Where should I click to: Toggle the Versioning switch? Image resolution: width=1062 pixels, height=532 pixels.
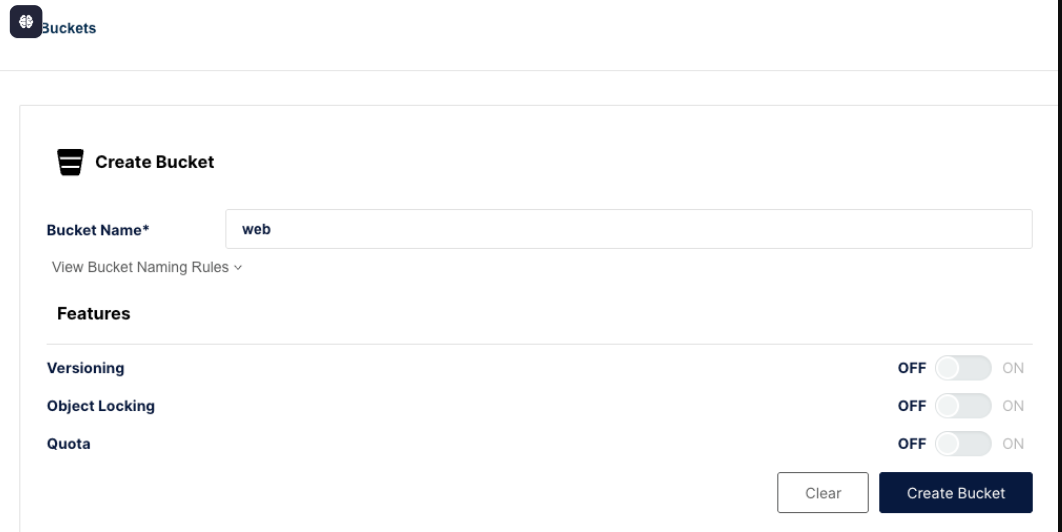click(962, 368)
